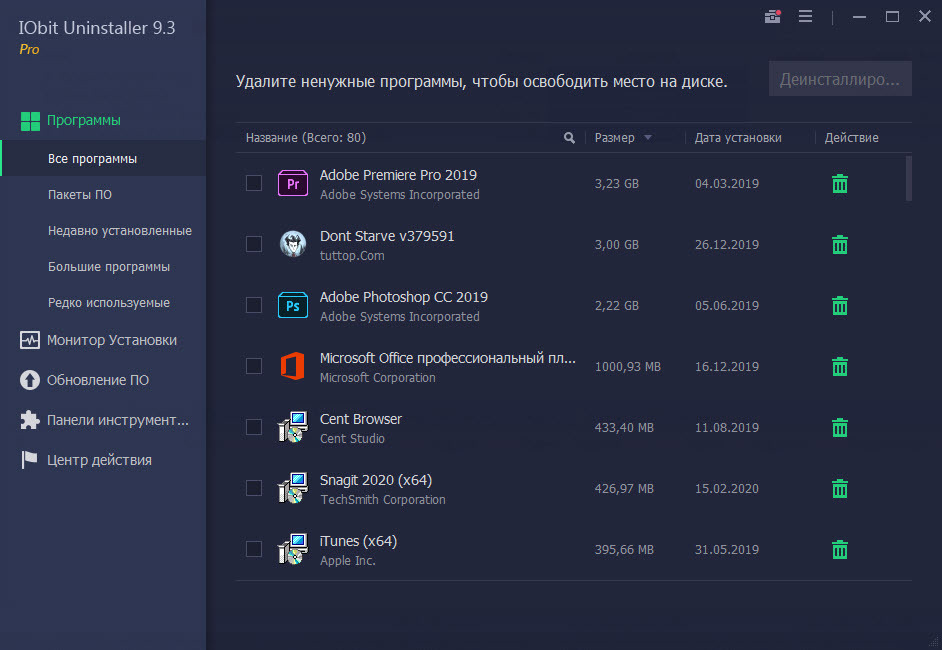This screenshot has width=942, height=650.
Task: Click the 26.12.2019 install date
Action: tap(726, 245)
